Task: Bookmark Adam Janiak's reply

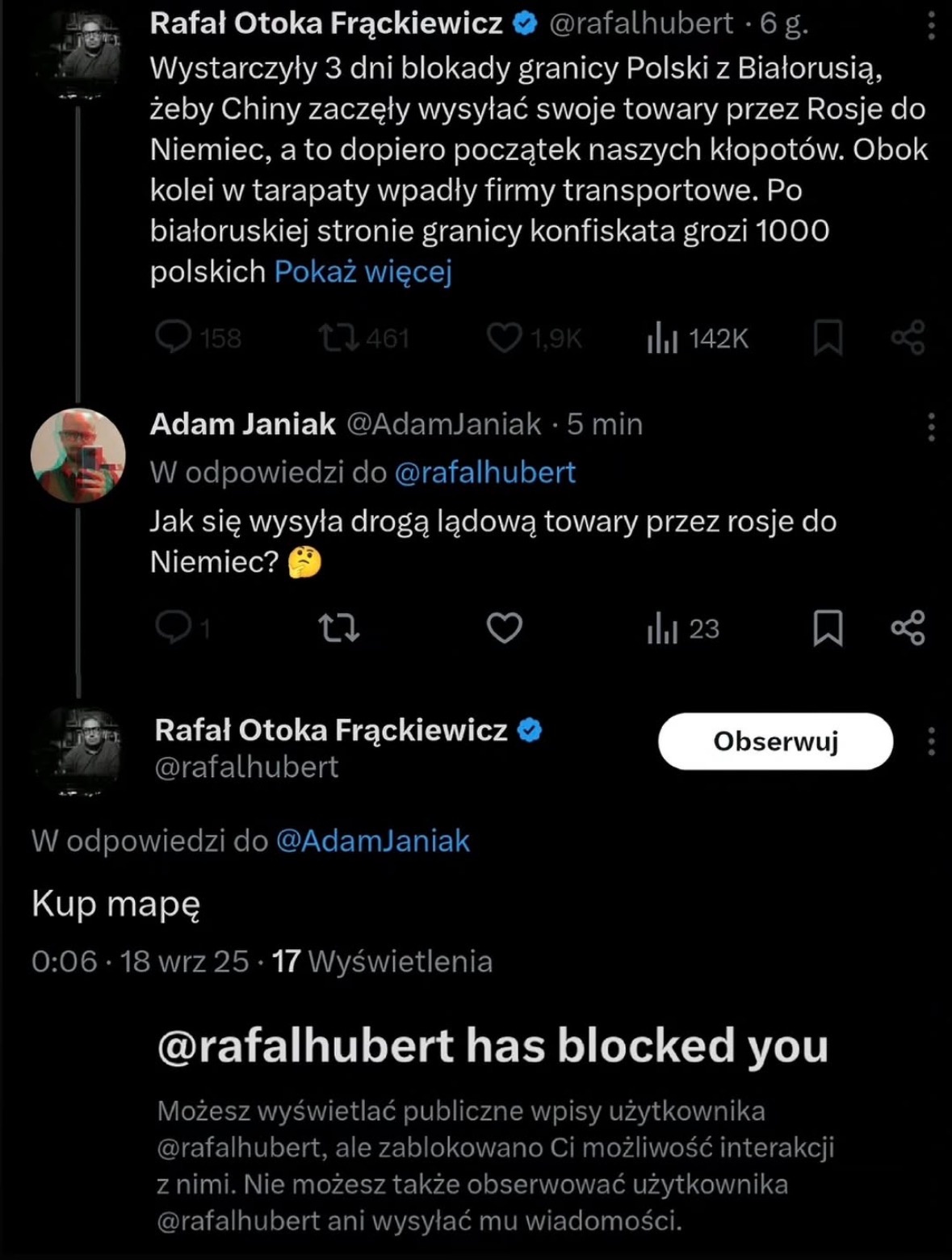Action: point(828,628)
